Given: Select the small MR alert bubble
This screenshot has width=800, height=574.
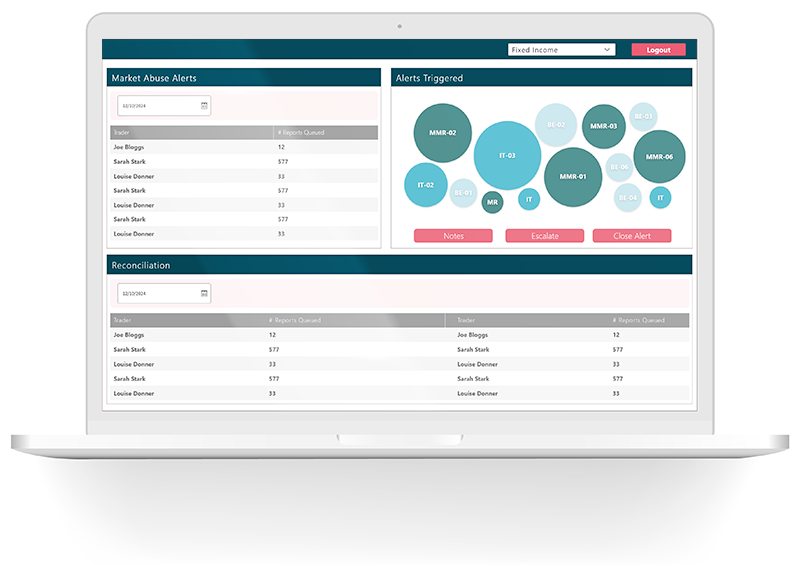Looking at the screenshot, I should (492, 202).
